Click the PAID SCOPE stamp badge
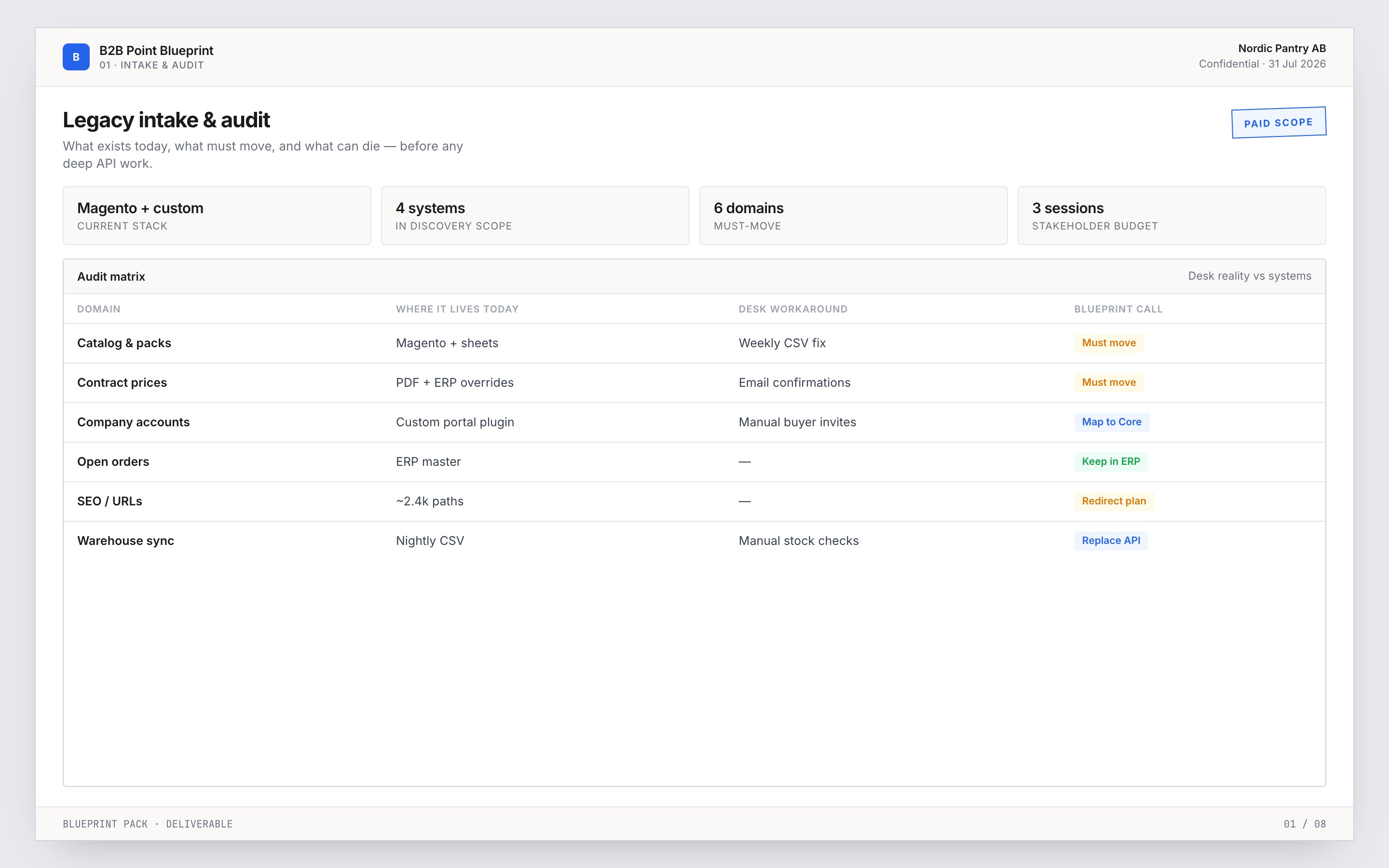1389x868 pixels. point(1278,123)
